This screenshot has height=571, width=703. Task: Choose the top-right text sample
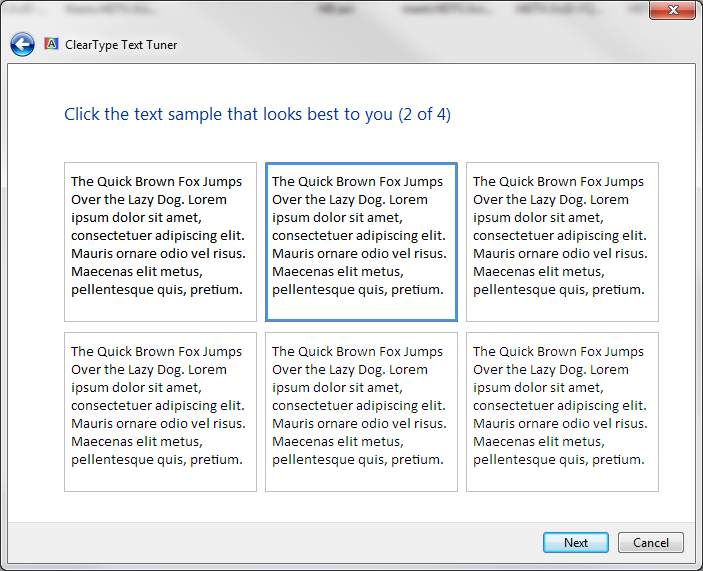click(562, 241)
